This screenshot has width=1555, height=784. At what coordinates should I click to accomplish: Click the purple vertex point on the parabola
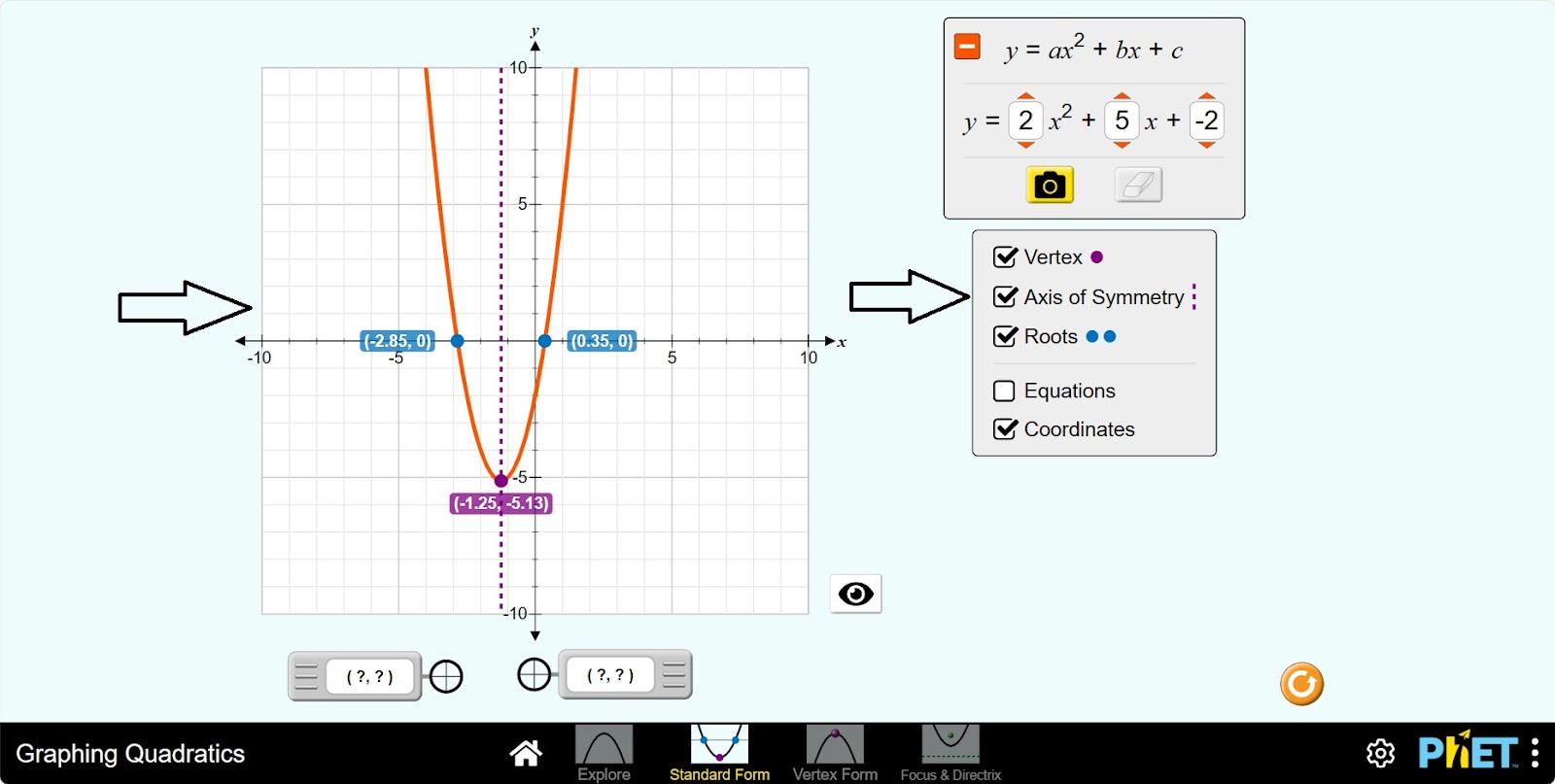point(501,481)
